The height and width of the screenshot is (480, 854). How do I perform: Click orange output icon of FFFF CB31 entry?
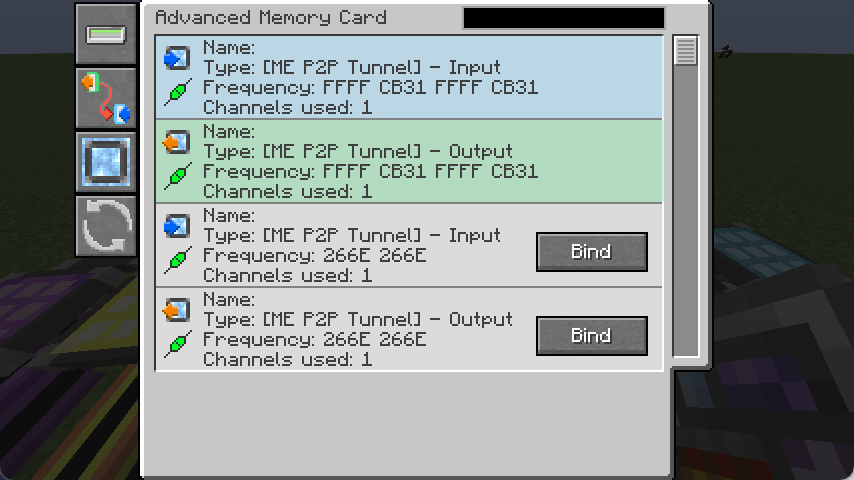(x=177, y=142)
